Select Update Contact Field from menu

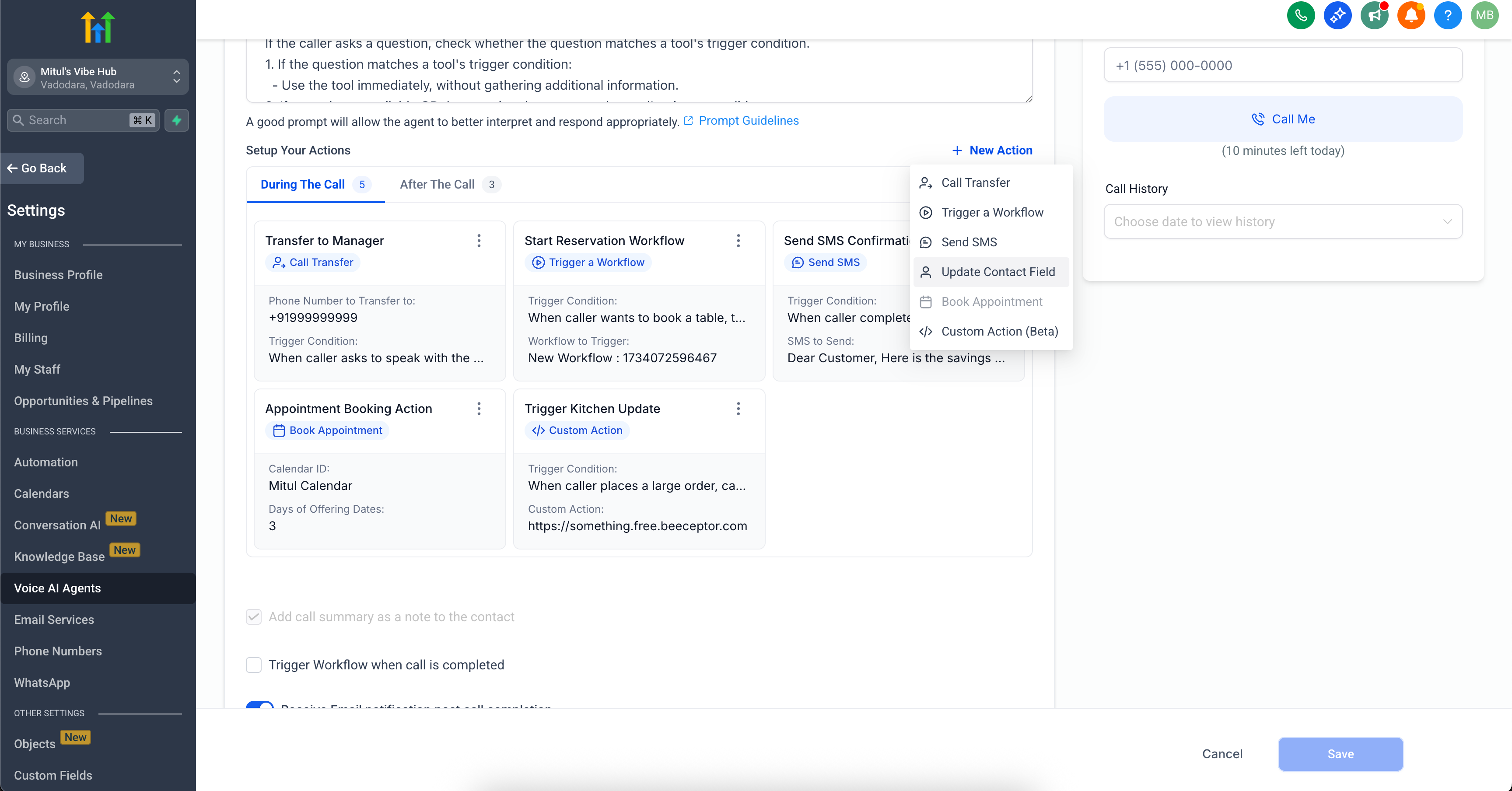[x=997, y=272]
